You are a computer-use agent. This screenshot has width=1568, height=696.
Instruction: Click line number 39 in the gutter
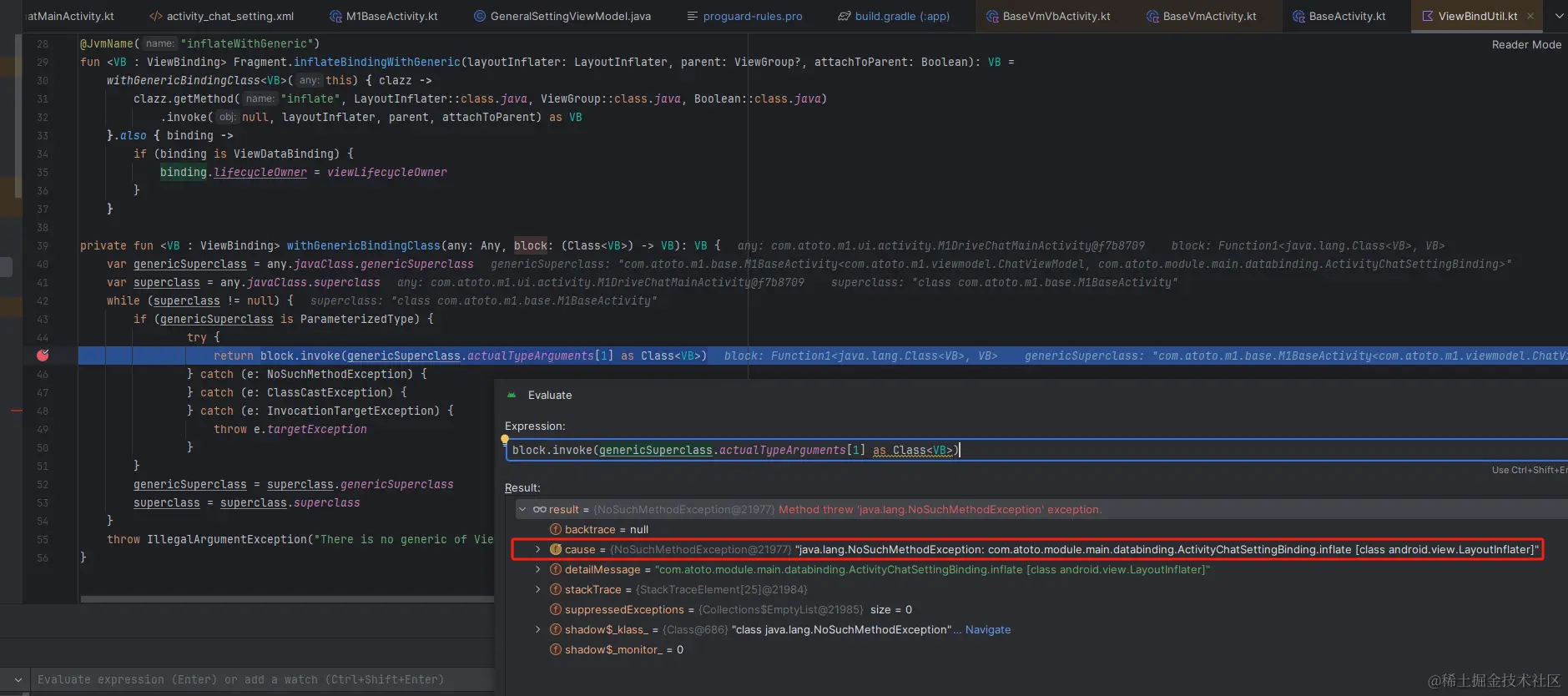point(43,245)
